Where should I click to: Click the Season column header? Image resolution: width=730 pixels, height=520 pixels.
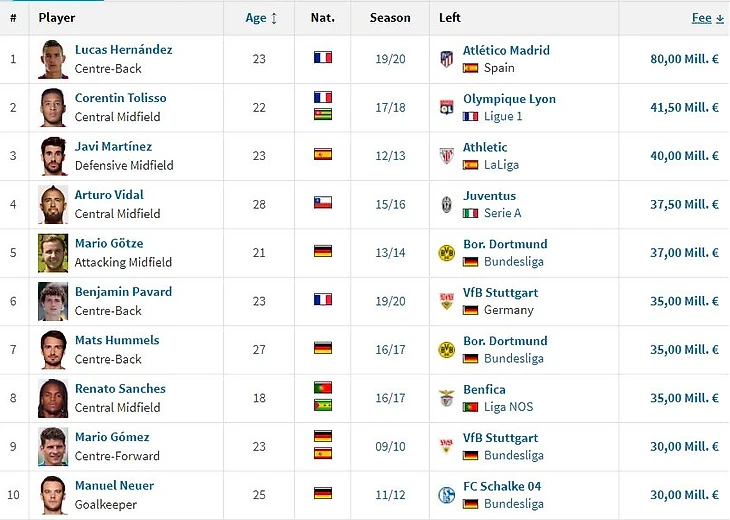click(390, 18)
